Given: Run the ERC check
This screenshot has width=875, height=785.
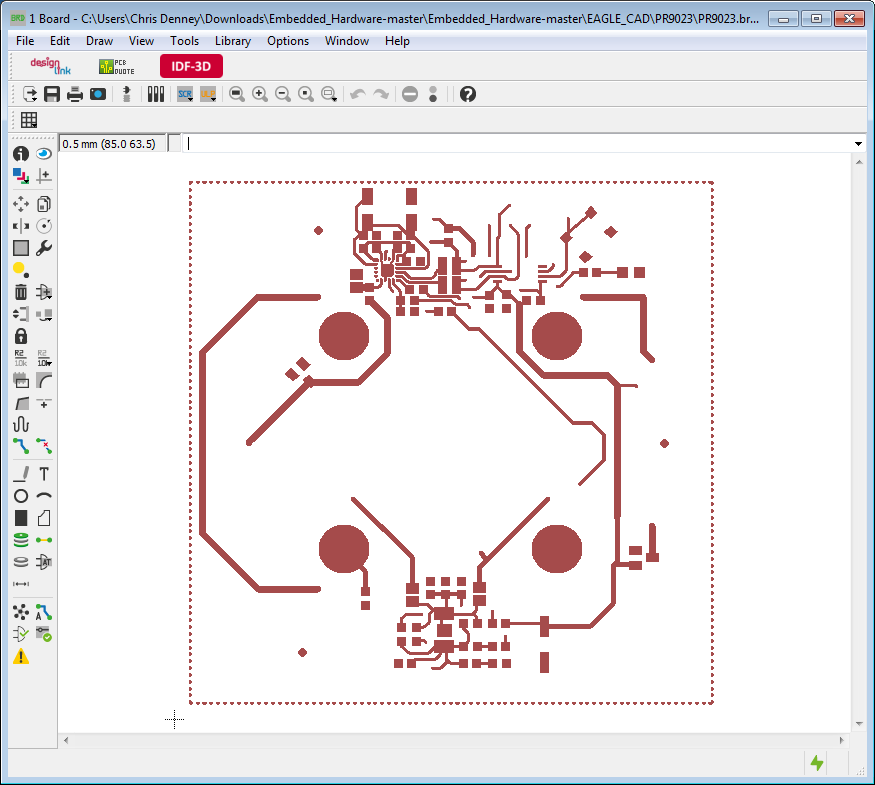Looking at the screenshot, I should tap(21, 634).
